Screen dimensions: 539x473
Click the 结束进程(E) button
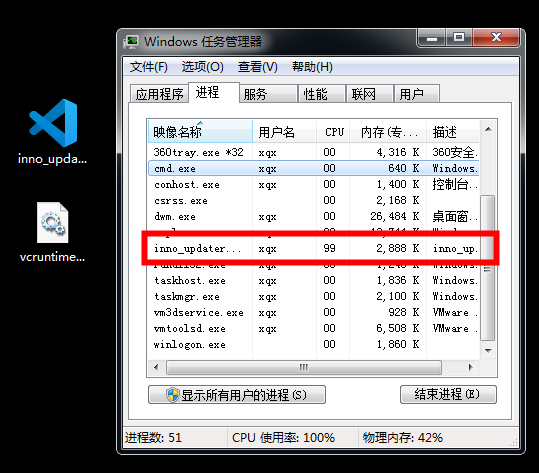448,394
